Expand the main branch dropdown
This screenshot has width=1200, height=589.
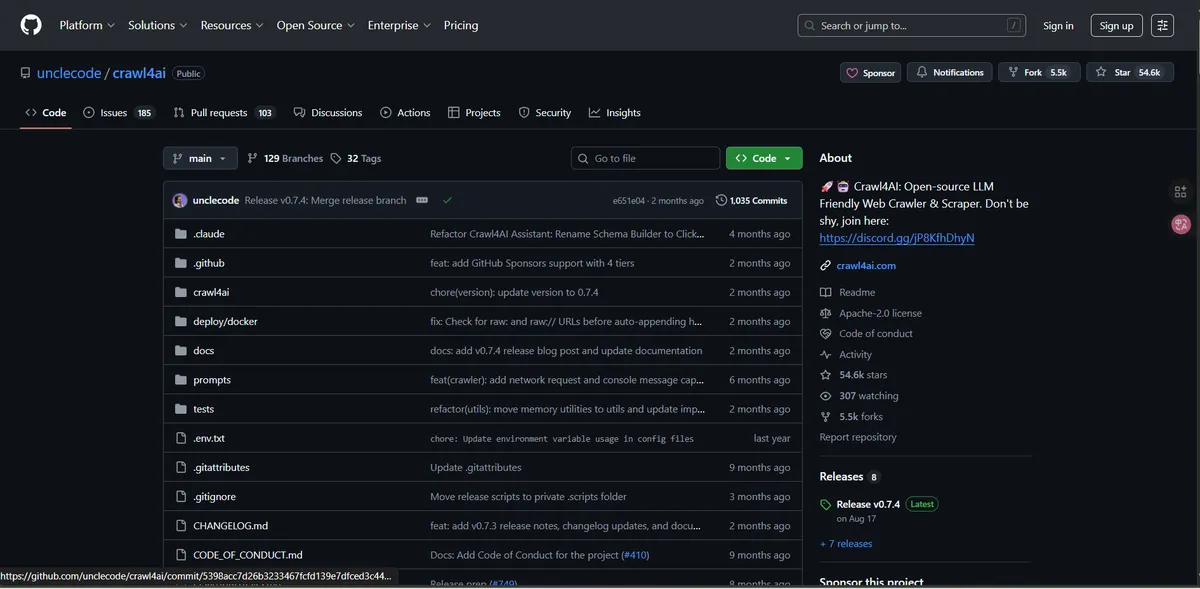click(x=200, y=158)
